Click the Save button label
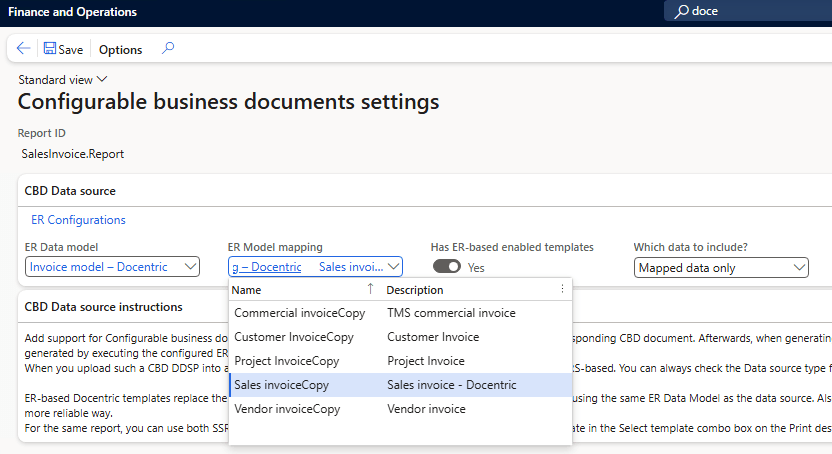 tap(71, 50)
